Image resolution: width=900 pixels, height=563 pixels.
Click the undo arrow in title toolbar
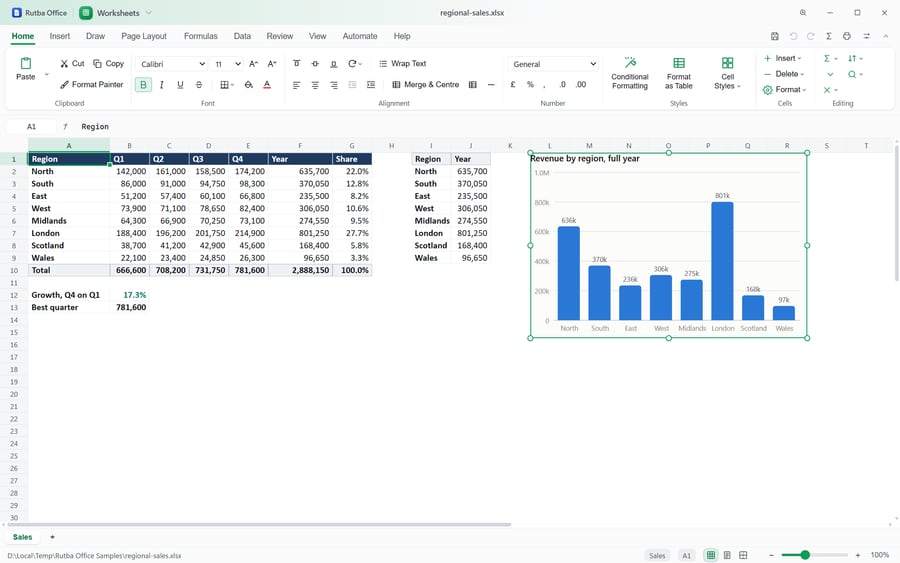click(x=793, y=36)
